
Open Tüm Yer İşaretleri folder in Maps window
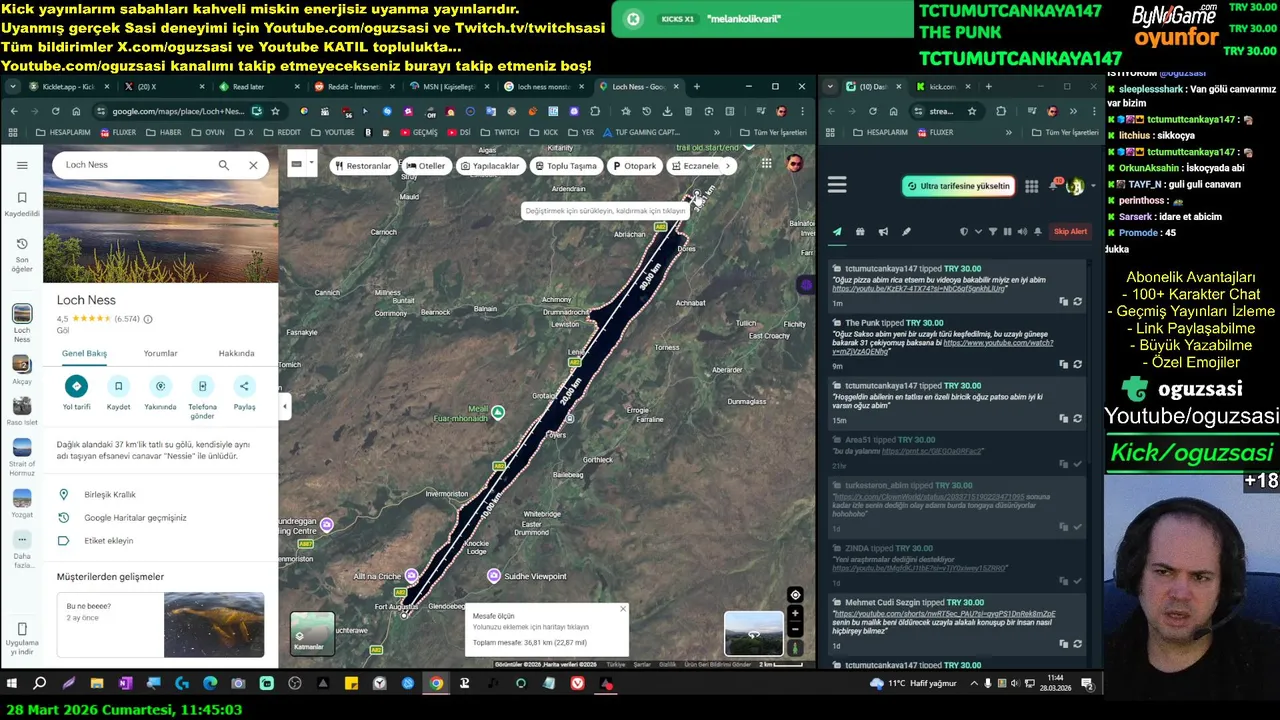773,132
